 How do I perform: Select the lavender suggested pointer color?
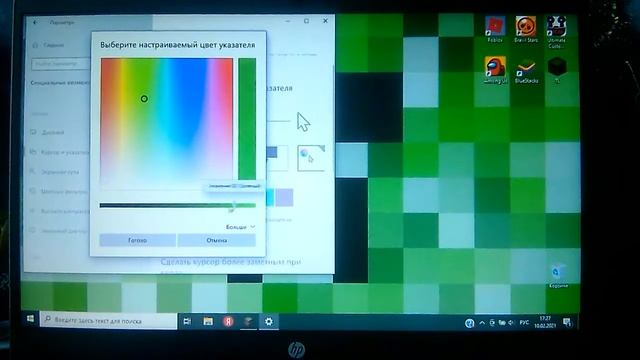[284, 198]
